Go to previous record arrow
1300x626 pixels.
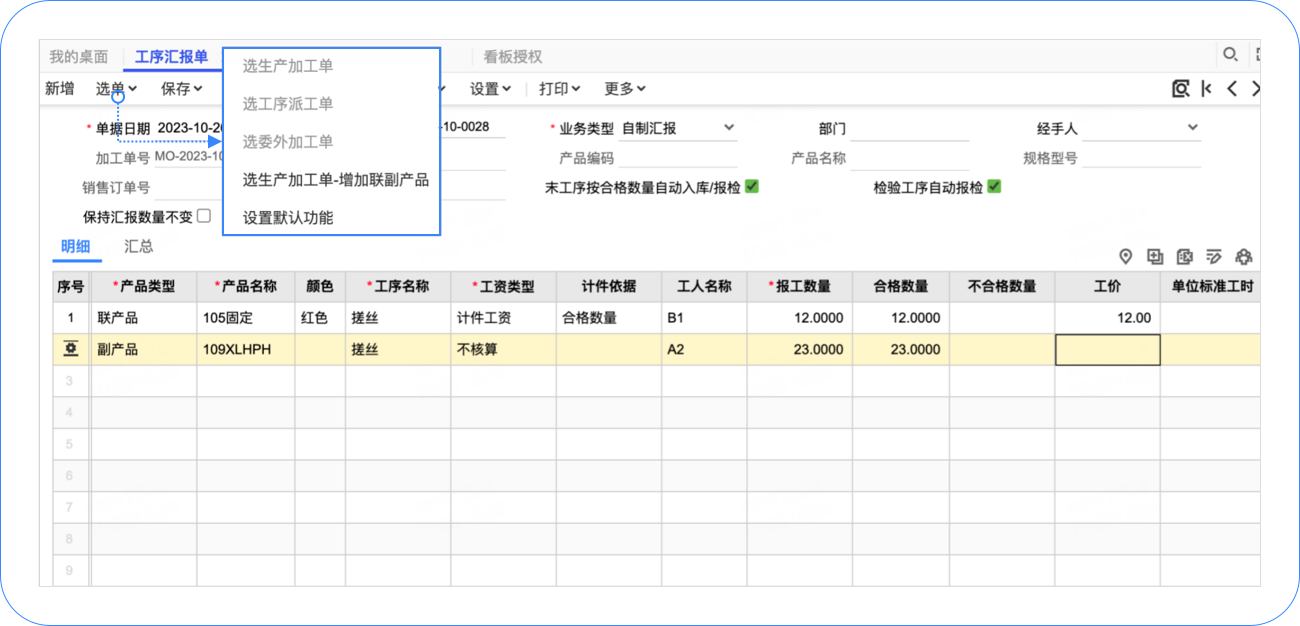[1232, 89]
